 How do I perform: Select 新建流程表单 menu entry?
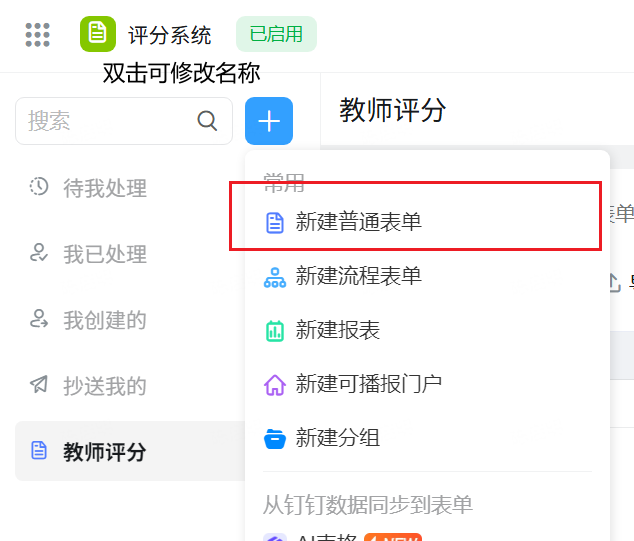358,276
